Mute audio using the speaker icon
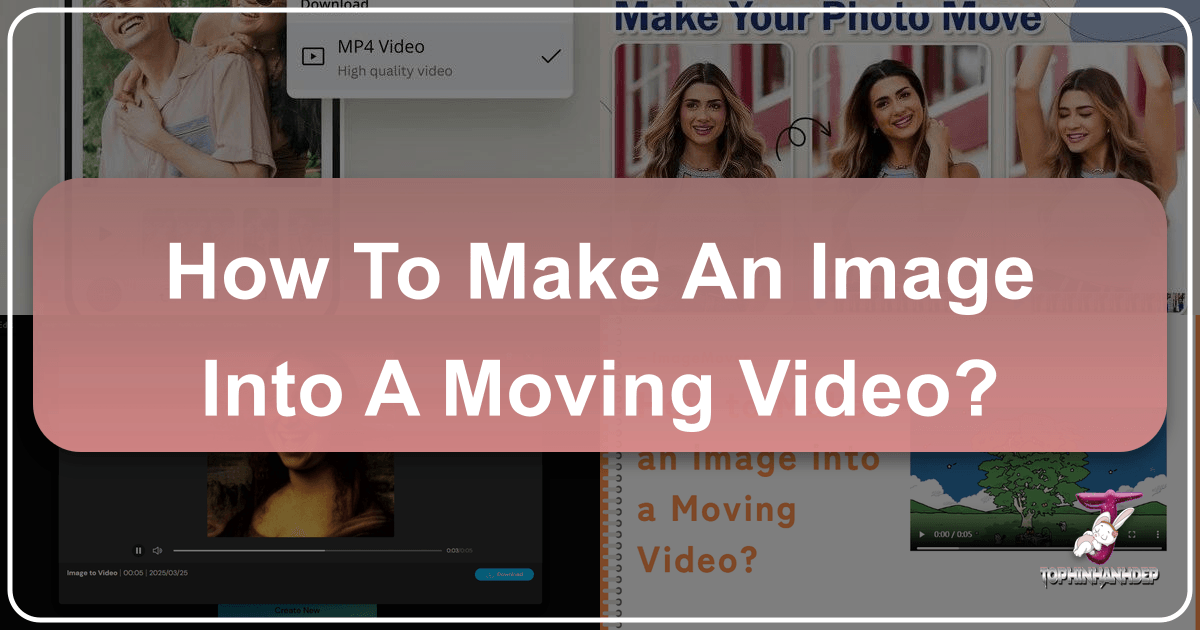 [x=157, y=550]
